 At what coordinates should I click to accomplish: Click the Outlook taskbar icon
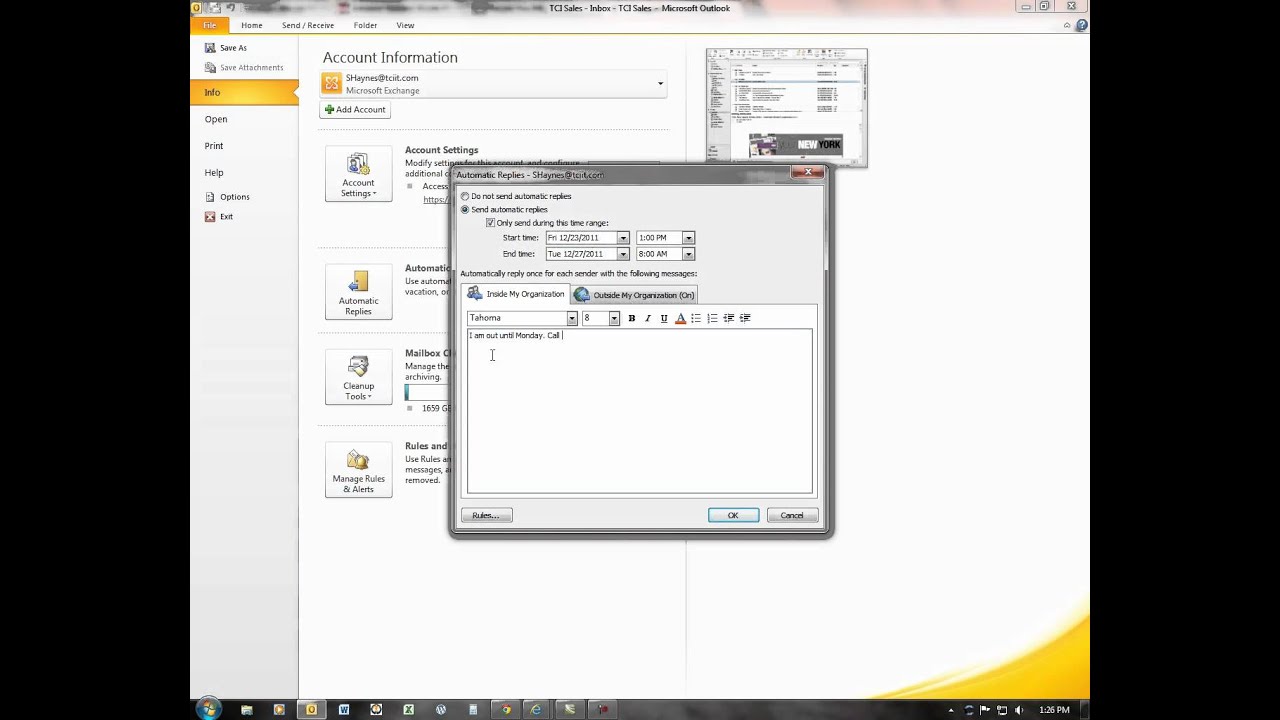311,710
